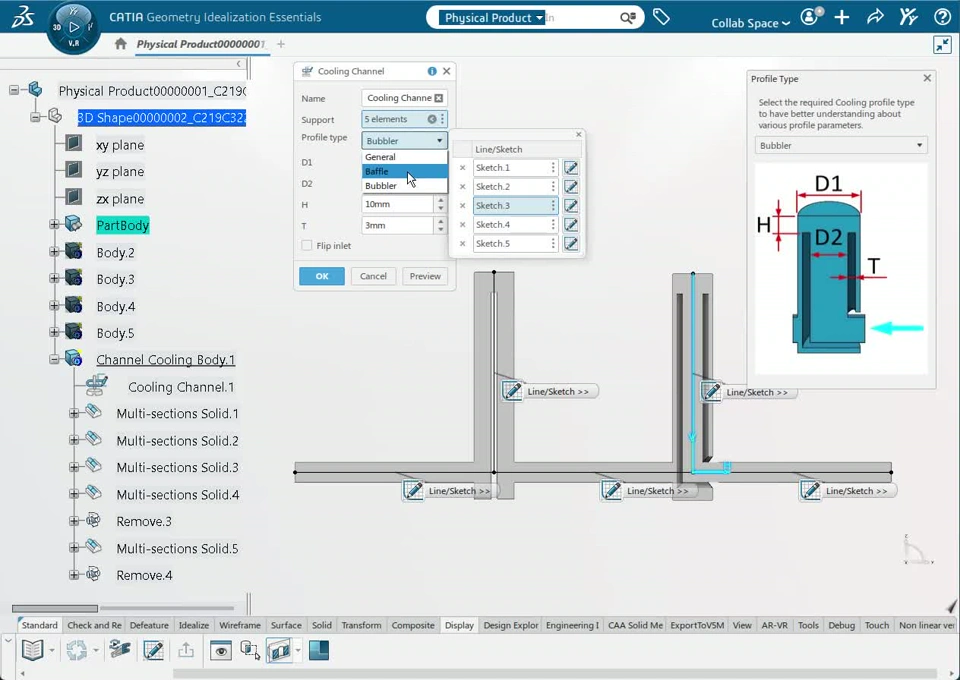Edit sketch icon for Sketch.3 row
Image resolution: width=960 pixels, height=680 pixels.
coord(571,206)
